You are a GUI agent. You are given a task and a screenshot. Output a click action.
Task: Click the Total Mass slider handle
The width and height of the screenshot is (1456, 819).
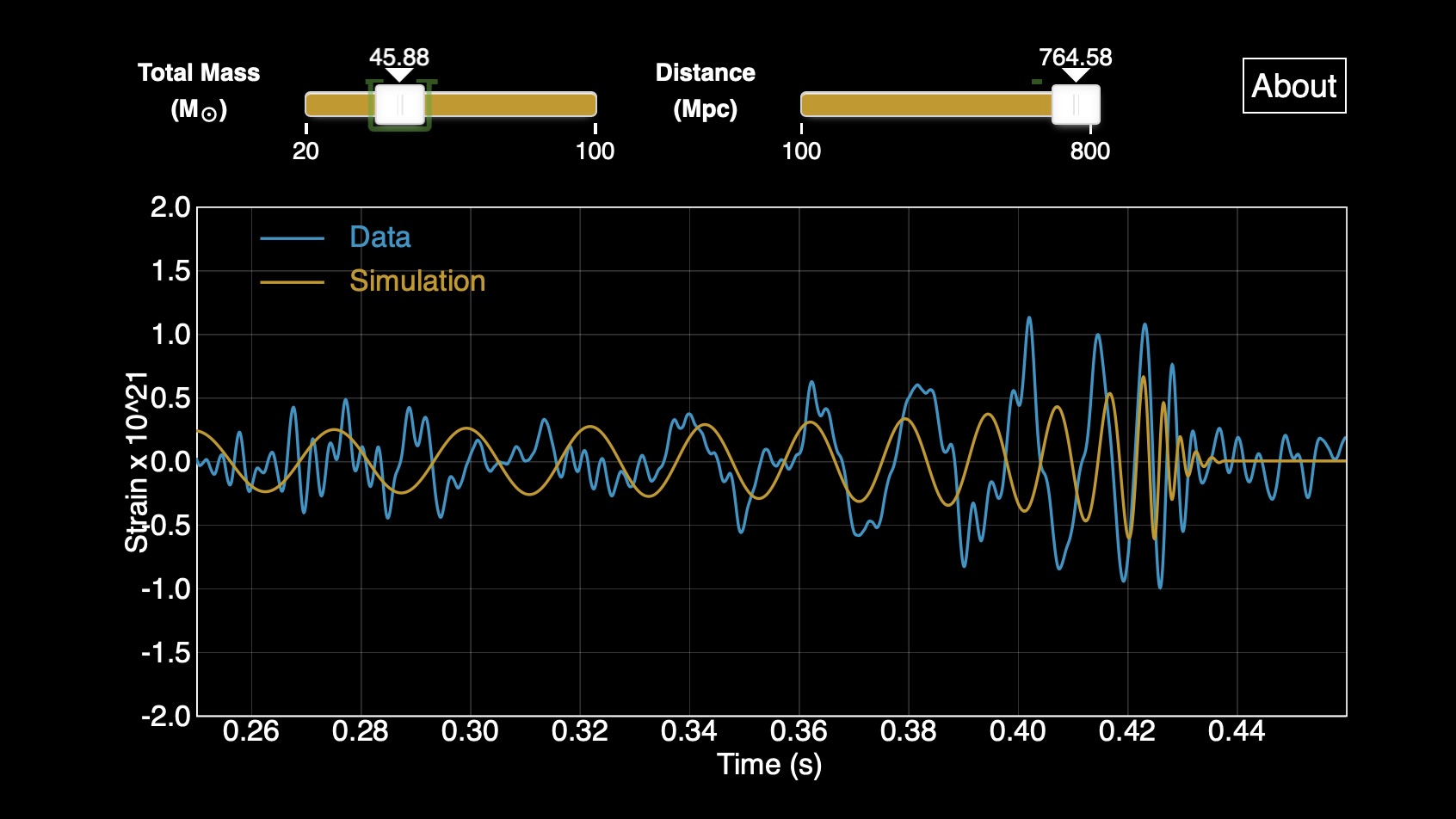[x=400, y=105]
